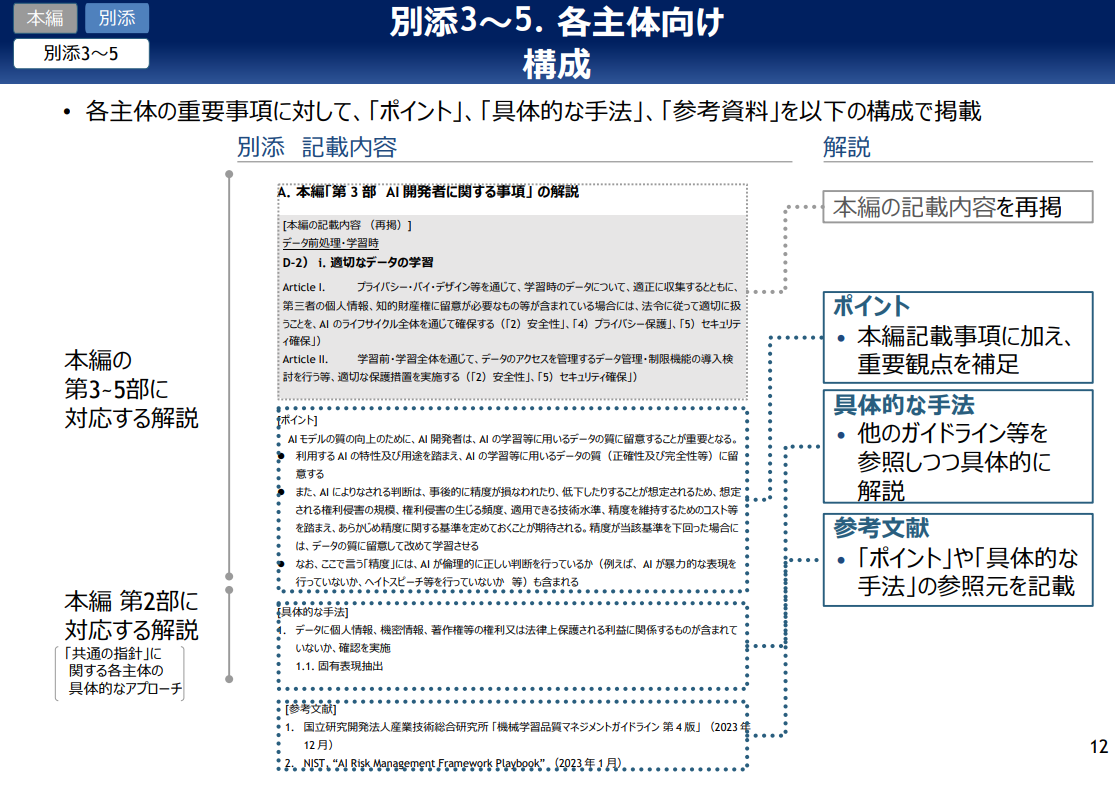The height and width of the screenshot is (788, 1115).
Task: Click the label 本編 第2部に対応する解説
Action: tap(131, 615)
